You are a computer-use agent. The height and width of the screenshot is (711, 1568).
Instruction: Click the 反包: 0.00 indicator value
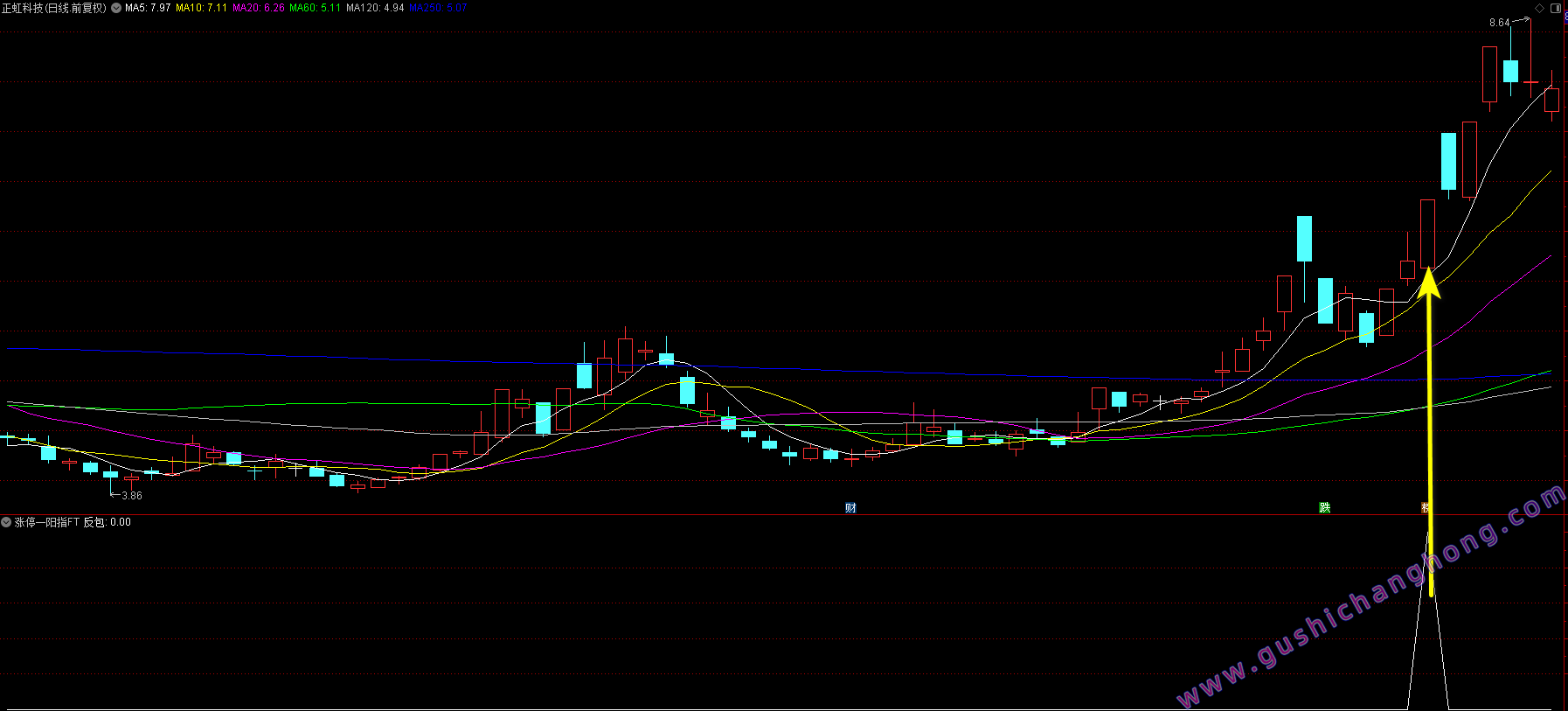coord(107,522)
